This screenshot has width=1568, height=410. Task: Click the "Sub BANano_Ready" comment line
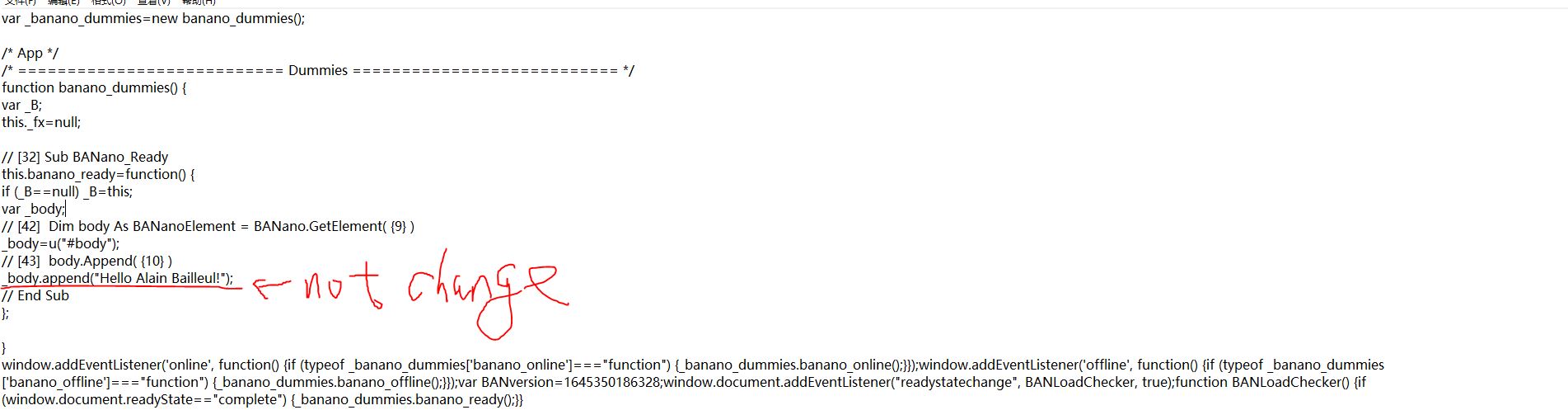pyautogui.click(x=85, y=157)
